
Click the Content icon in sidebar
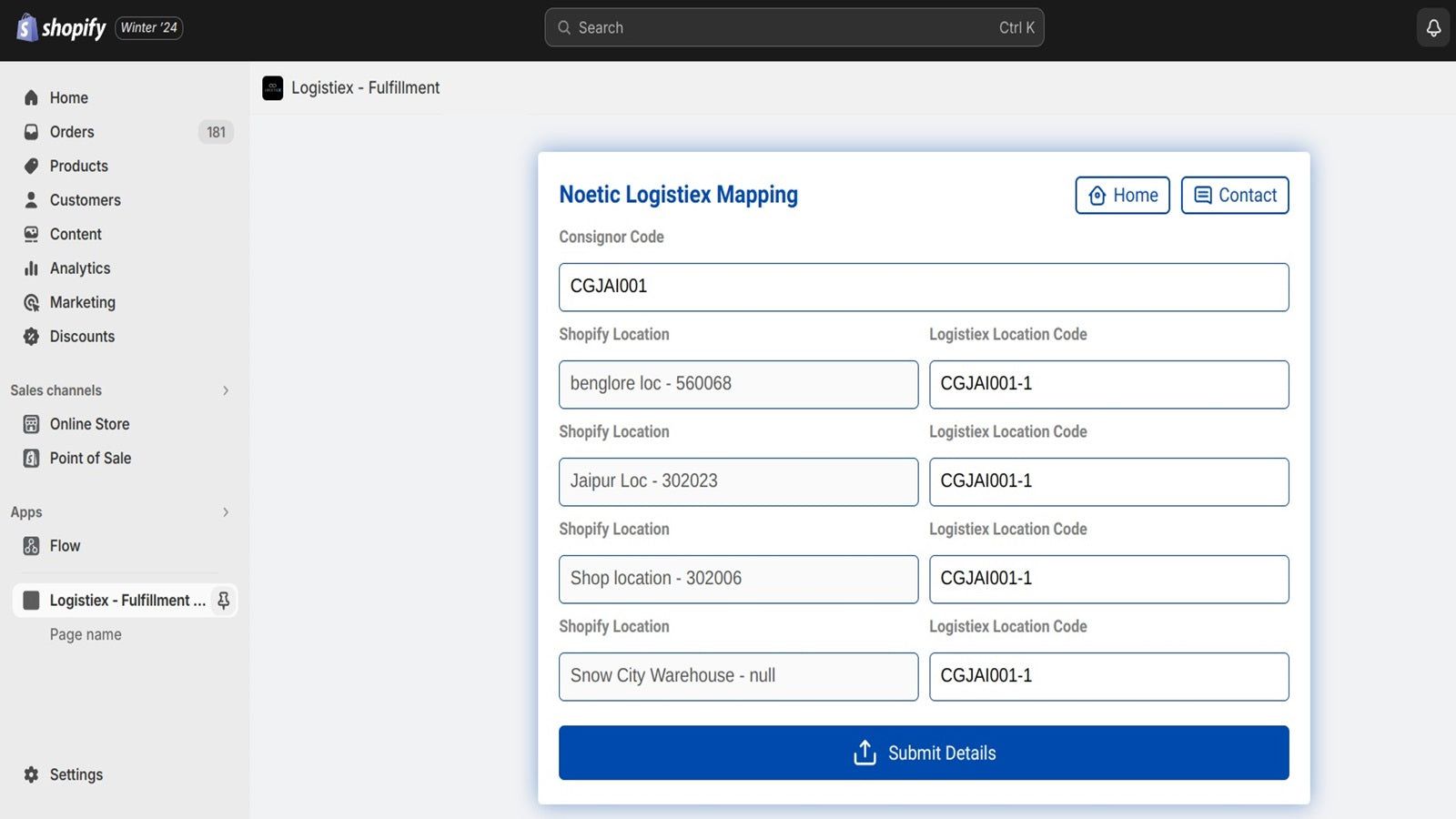[31, 234]
